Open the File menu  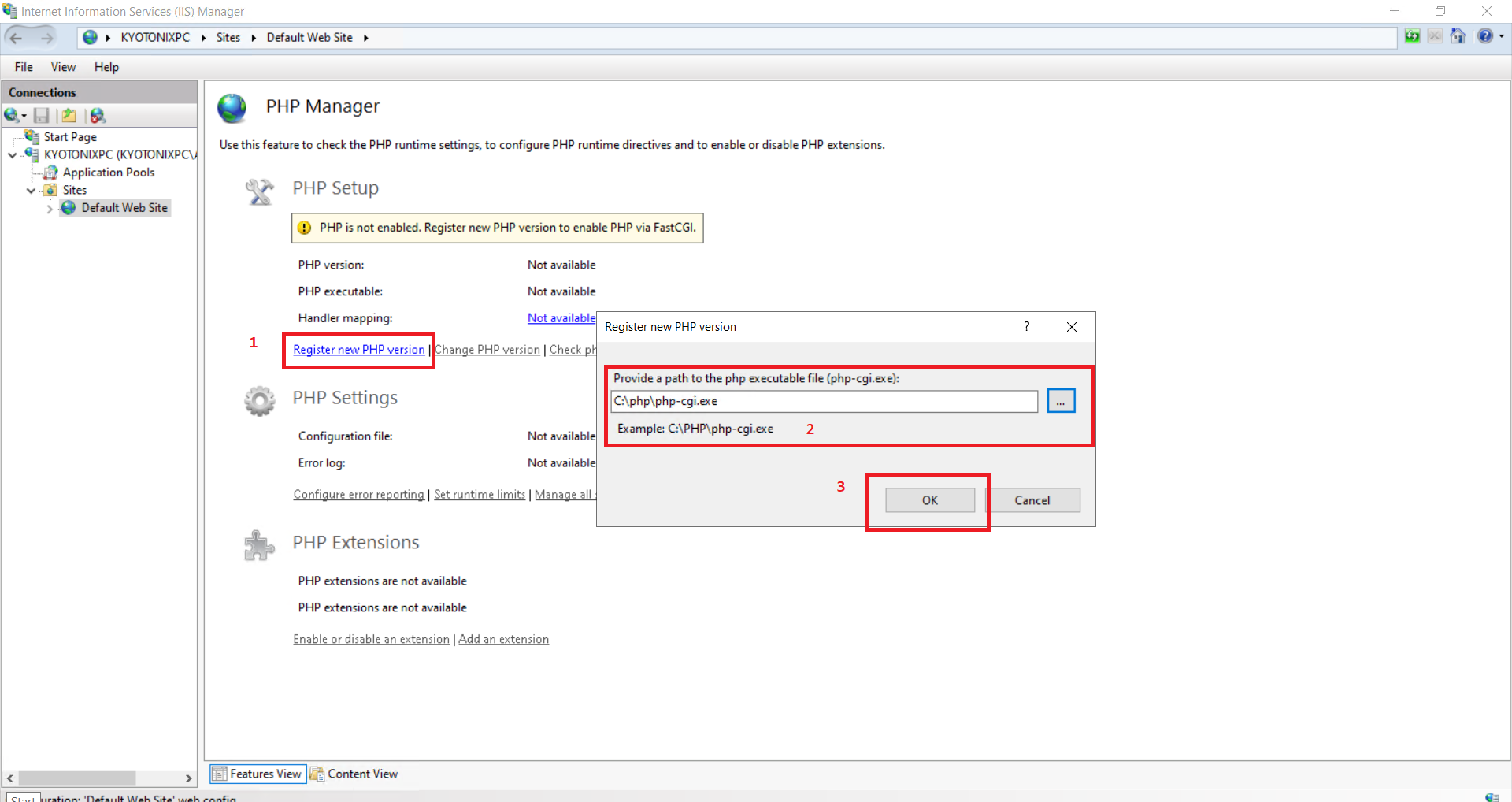(24, 67)
